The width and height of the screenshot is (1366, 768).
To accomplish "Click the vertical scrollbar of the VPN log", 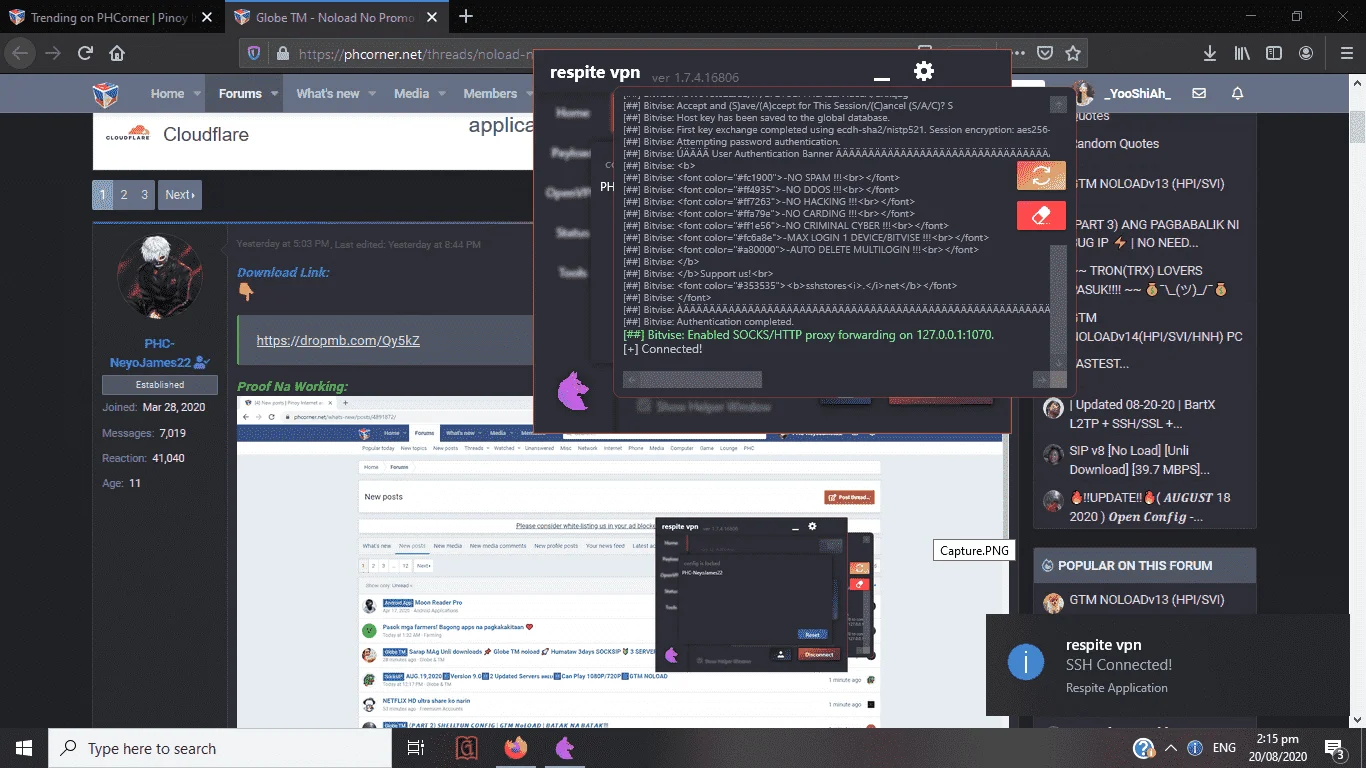I will click(1058, 300).
